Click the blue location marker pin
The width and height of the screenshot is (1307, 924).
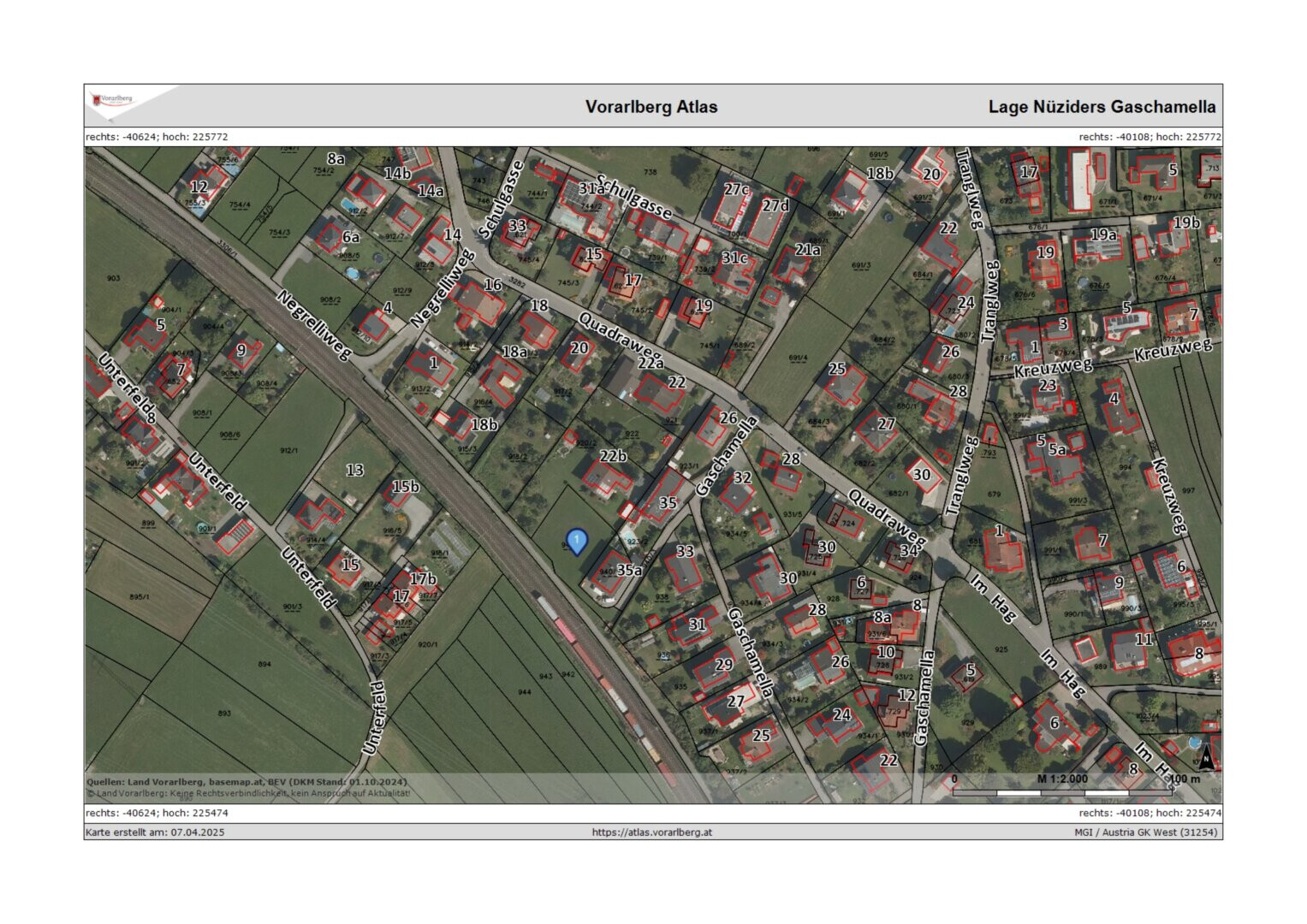(x=578, y=542)
